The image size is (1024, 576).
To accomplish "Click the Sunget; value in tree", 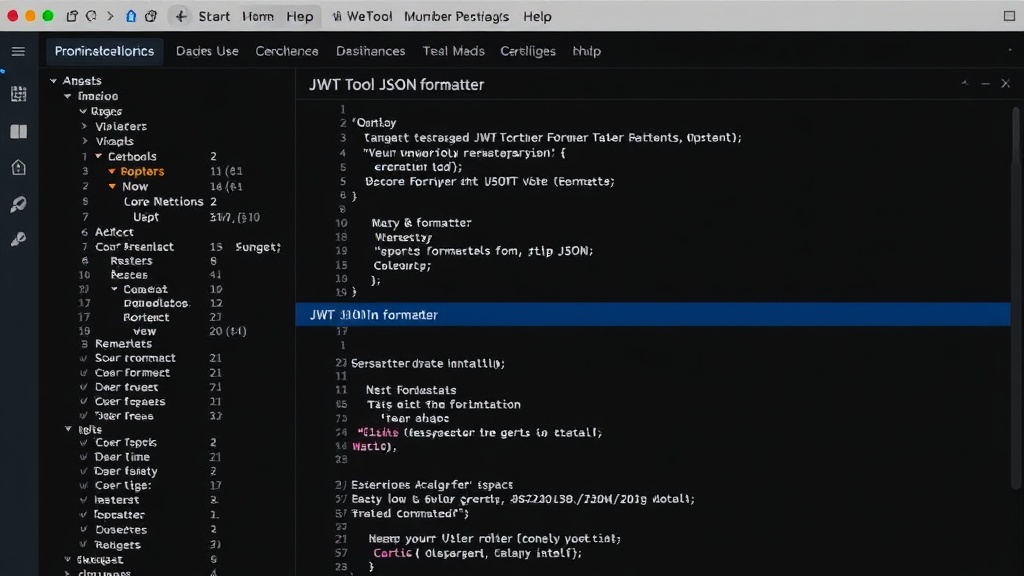I will tap(258, 247).
